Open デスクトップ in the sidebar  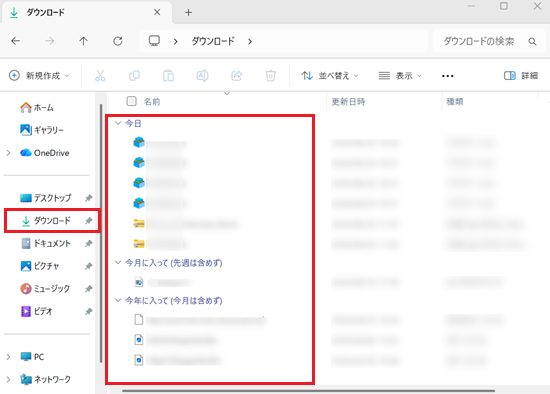click(x=46, y=198)
